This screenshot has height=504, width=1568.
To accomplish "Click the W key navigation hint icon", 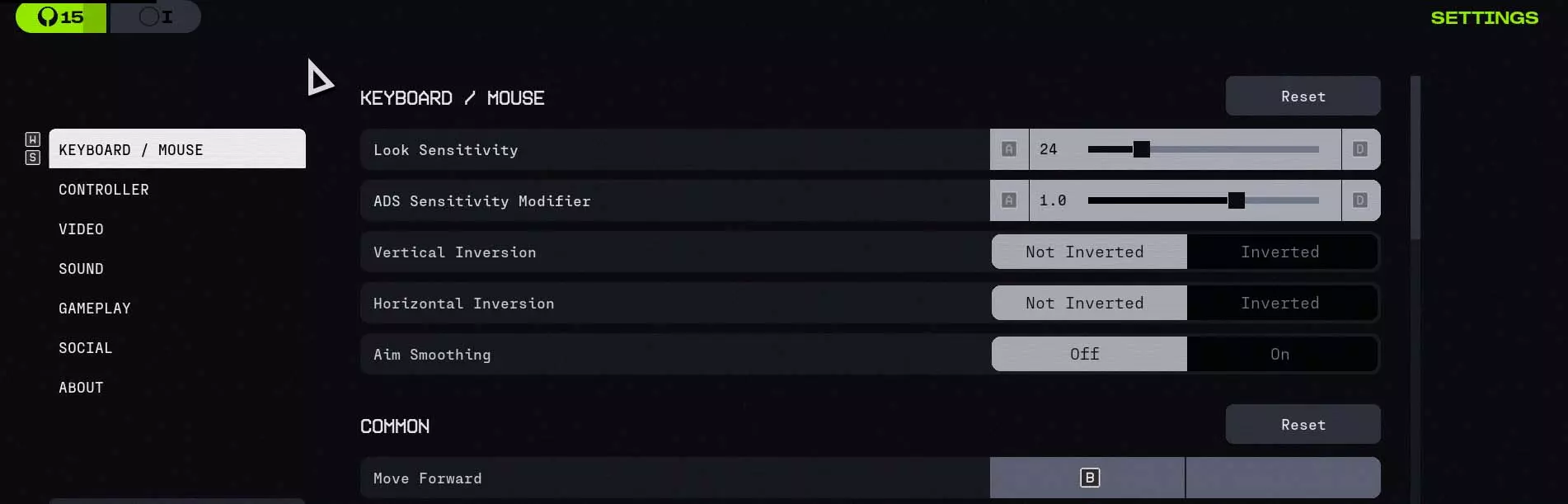I will pos(33,139).
